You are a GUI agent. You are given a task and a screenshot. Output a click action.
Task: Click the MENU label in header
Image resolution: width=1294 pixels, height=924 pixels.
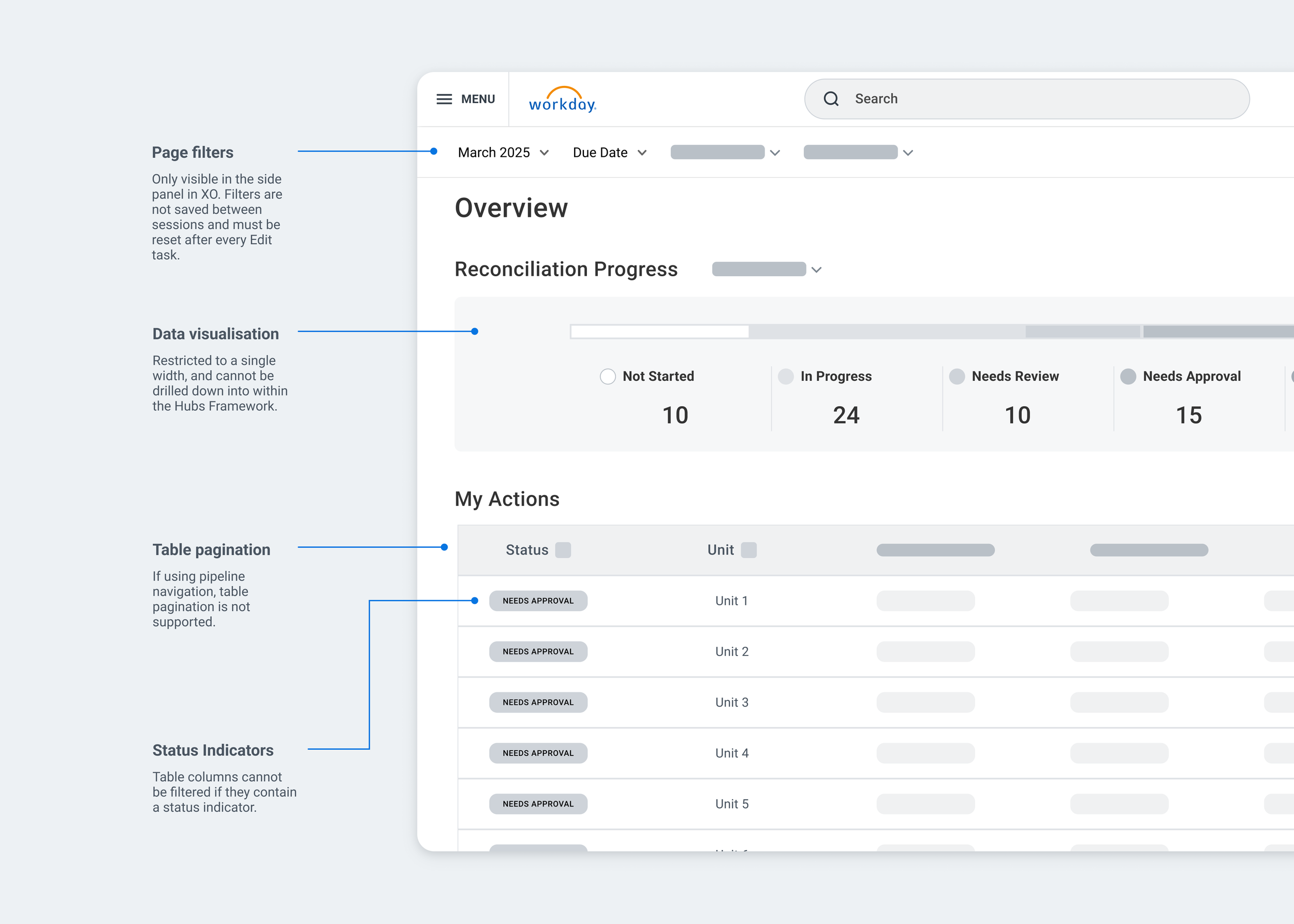pyautogui.click(x=478, y=99)
